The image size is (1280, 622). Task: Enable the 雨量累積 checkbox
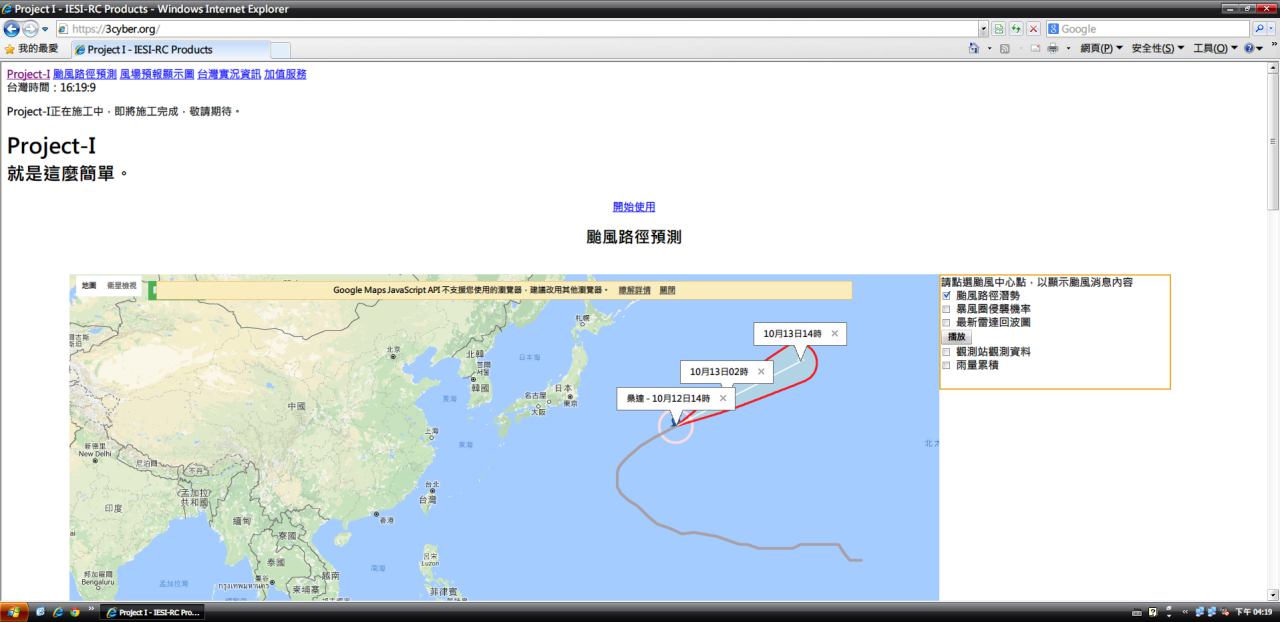tap(947, 365)
